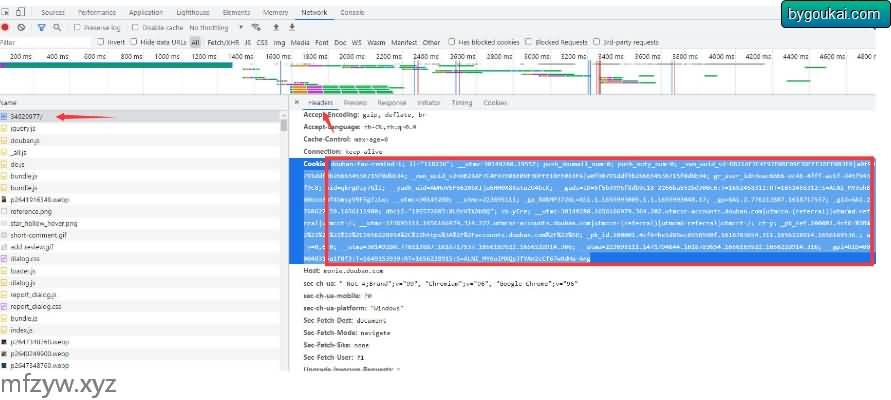Switch to the Console tab
The width and height of the screenshot is (891, 400).
tap(352, 12)
